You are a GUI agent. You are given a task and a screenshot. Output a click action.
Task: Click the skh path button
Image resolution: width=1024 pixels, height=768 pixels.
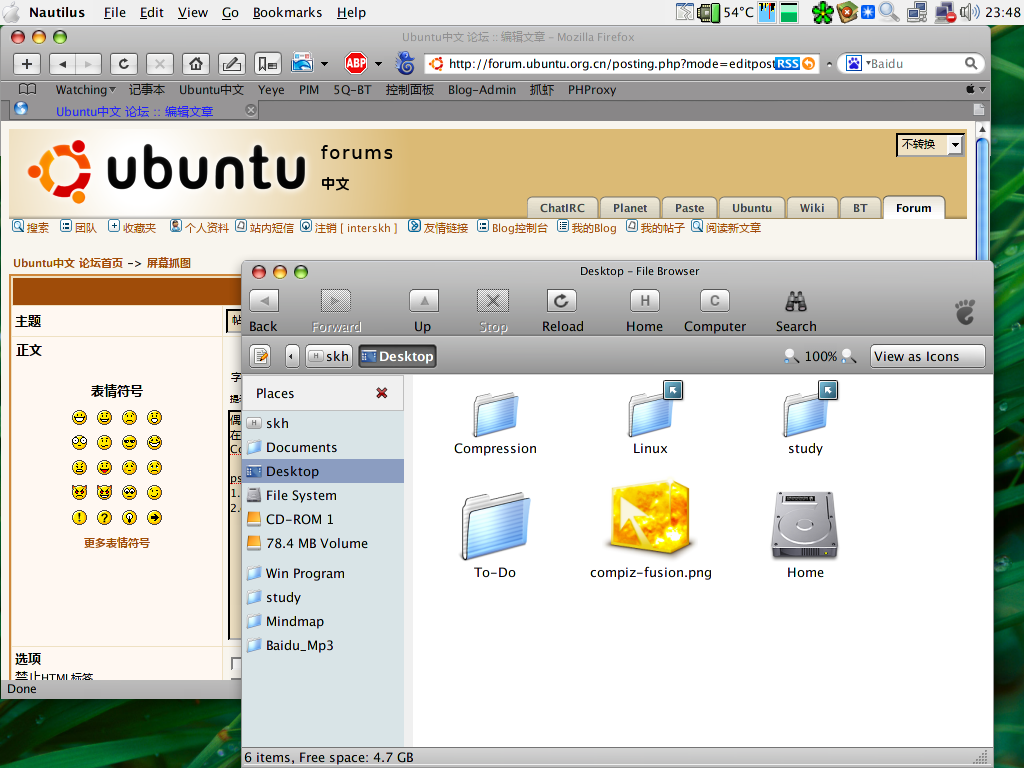pyautogui.click(x=330, y=356)
